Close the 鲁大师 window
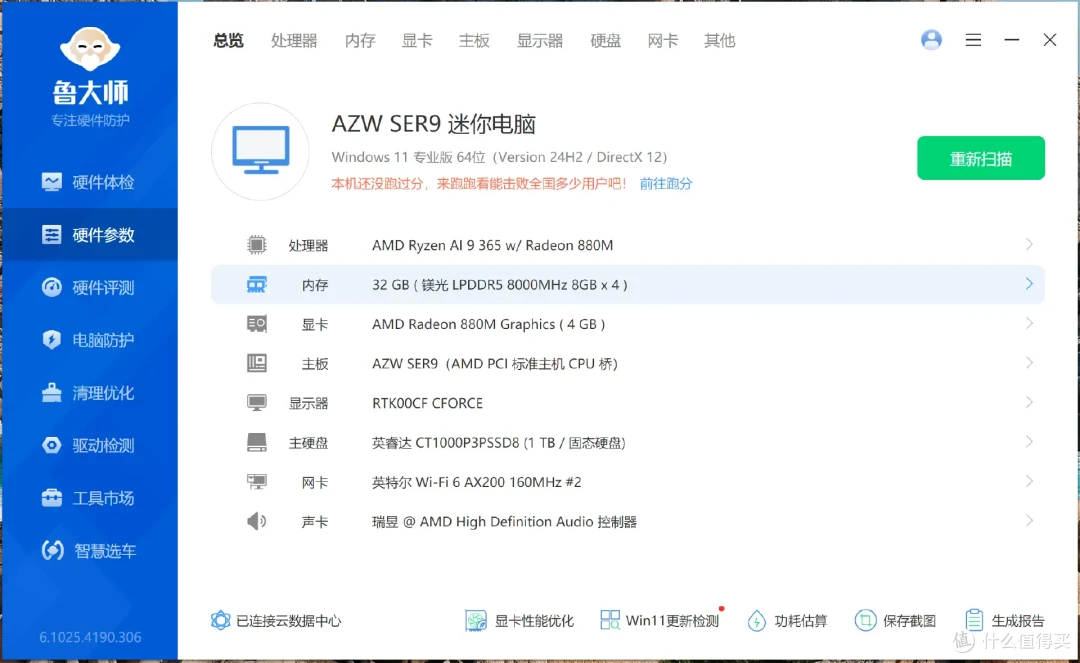 pyautogui.click(x=1050, y=40)
